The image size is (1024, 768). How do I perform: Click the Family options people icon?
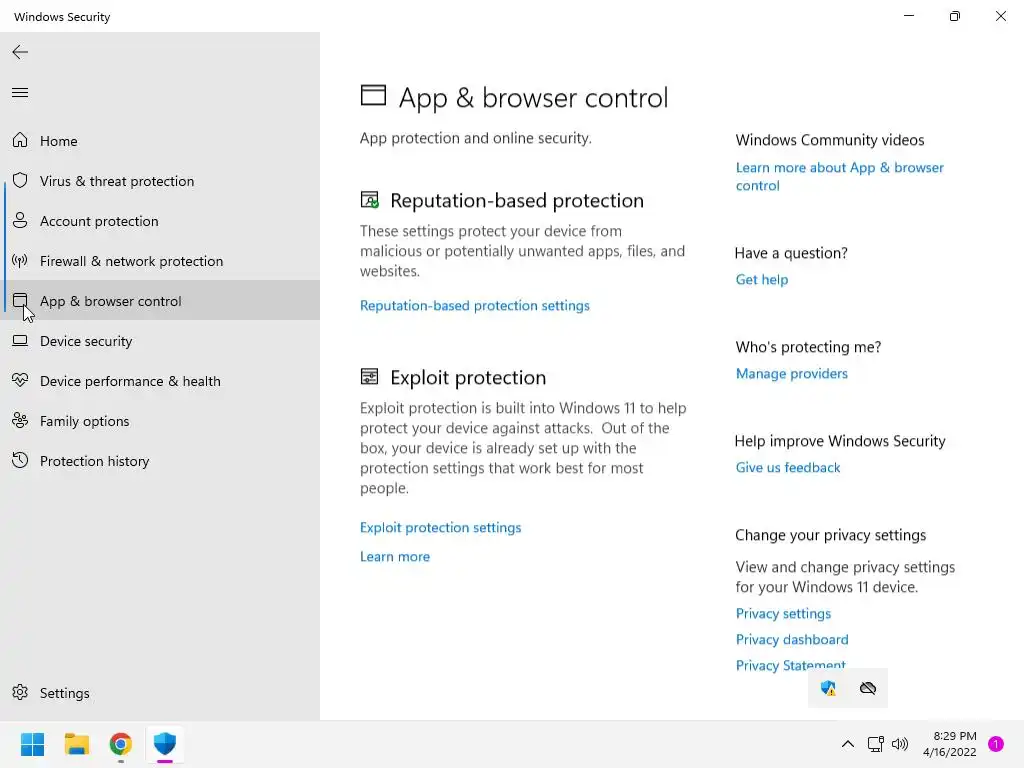tap(20, 421)
